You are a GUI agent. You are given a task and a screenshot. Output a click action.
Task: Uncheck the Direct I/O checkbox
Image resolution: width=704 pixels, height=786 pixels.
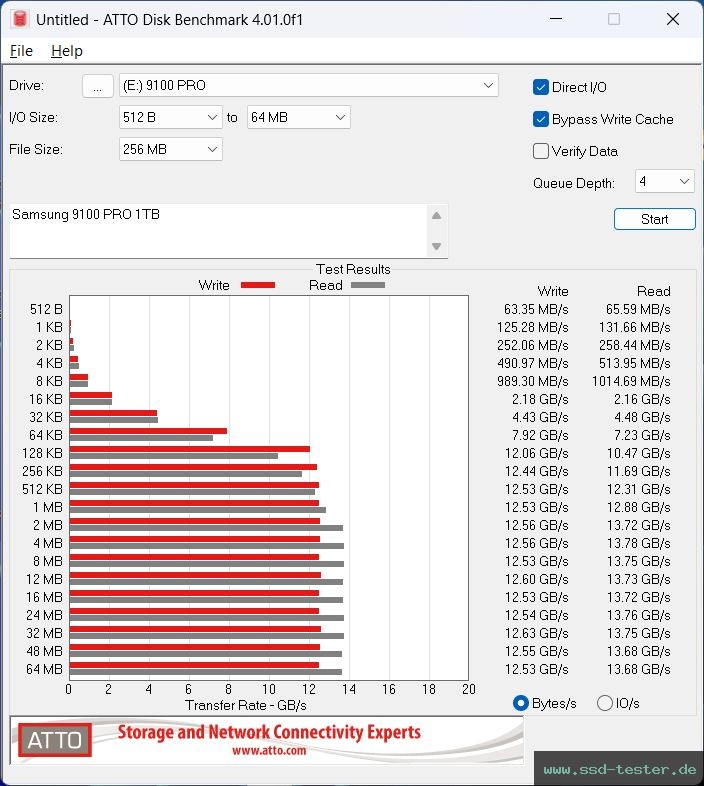pos(541,87)
